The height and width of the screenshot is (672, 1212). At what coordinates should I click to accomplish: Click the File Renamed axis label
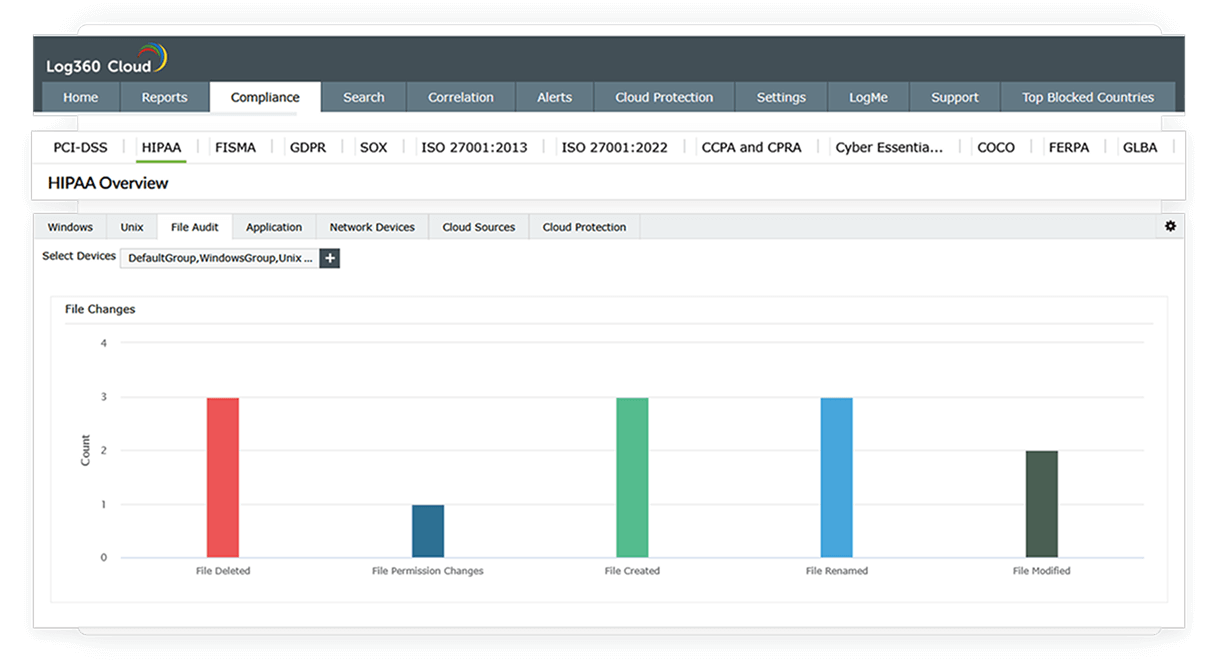(x=837, y=571)
